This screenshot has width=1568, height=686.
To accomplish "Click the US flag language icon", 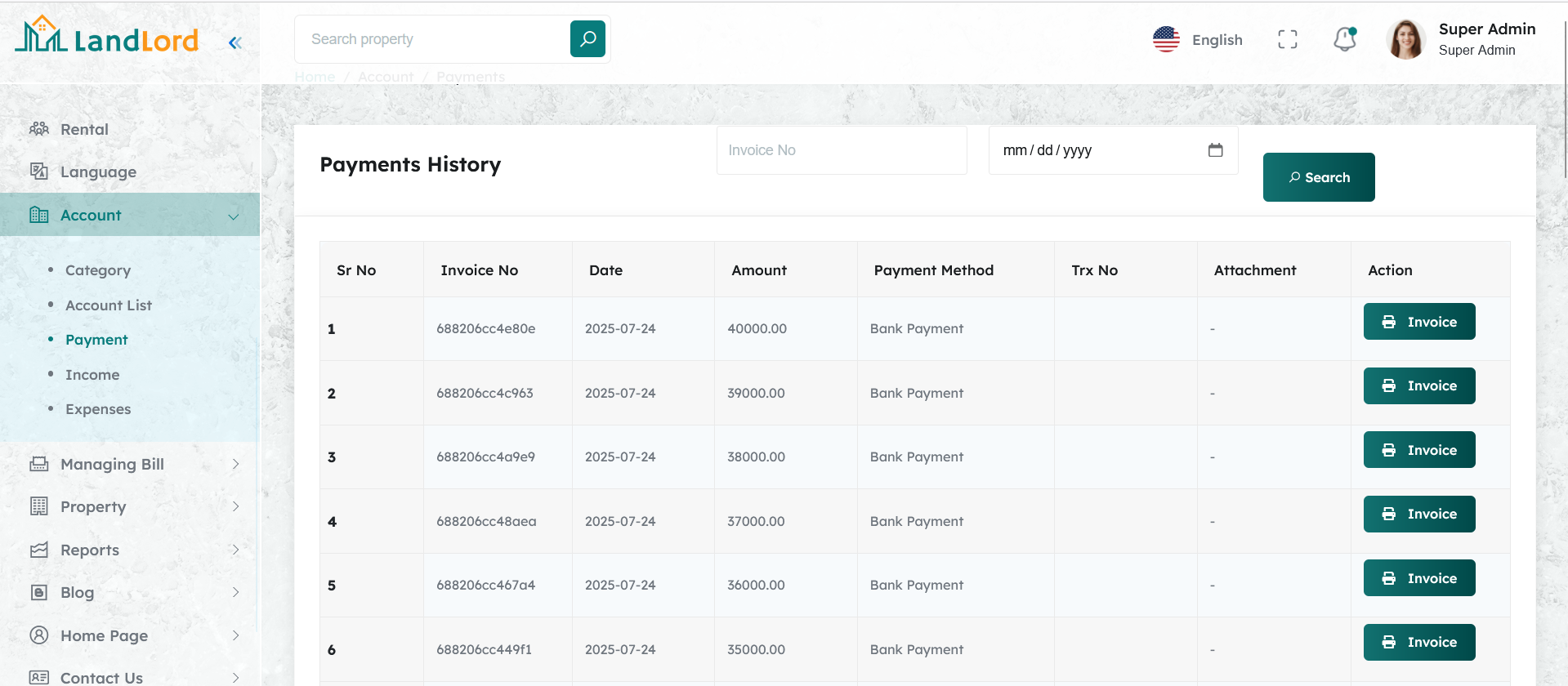I will (1166, 39).
